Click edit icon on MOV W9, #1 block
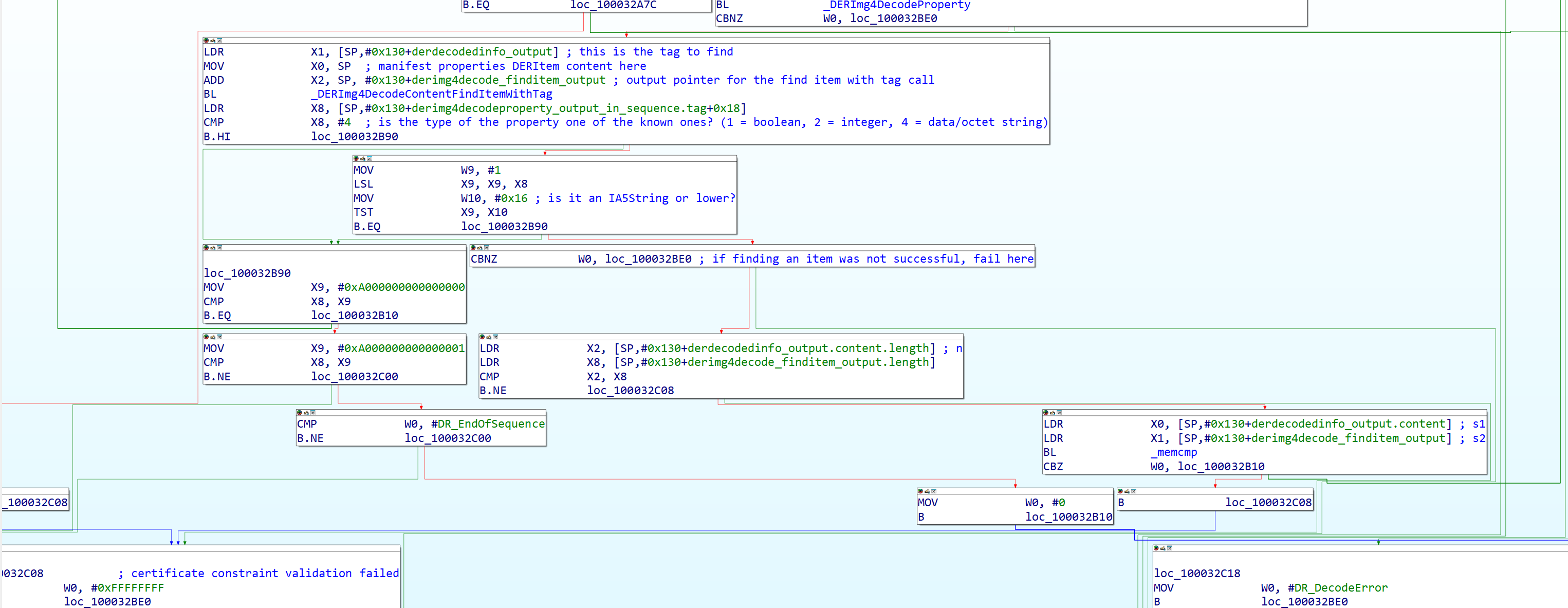The width and height of the screenshot is (1568, 608). coord(363,159)
